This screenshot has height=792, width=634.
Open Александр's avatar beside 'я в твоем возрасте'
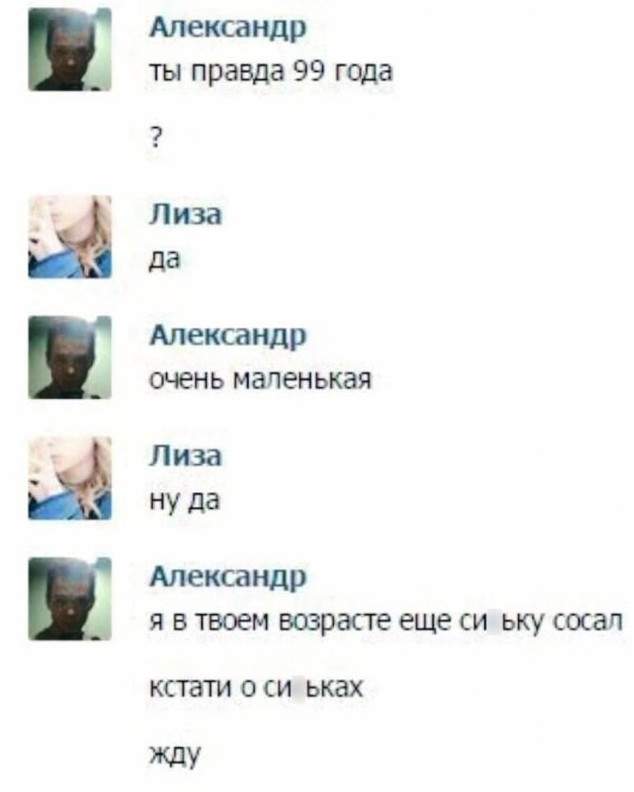click(70, 599)
